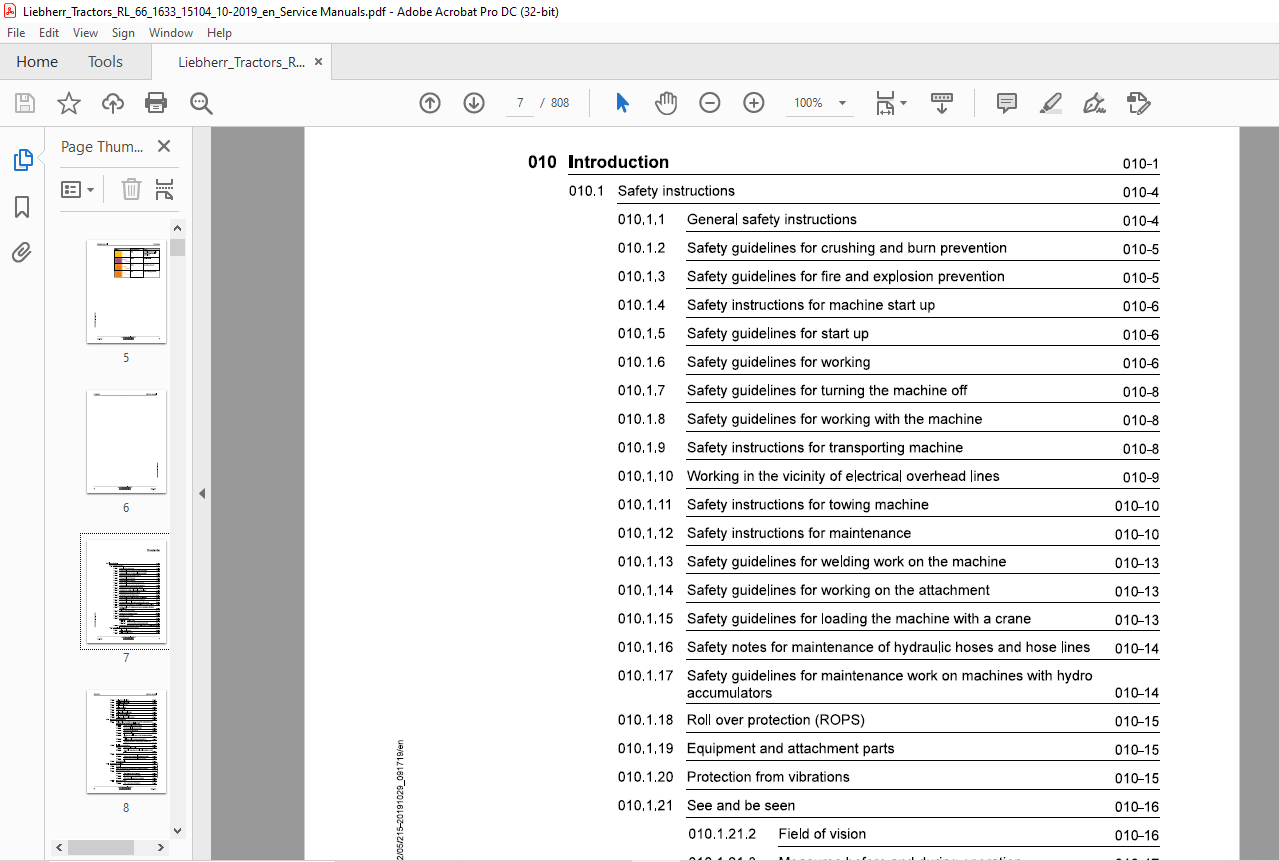
Task: Click 'Working in the vicinity of electrical overhead lines'
Action: coord(843,477)
